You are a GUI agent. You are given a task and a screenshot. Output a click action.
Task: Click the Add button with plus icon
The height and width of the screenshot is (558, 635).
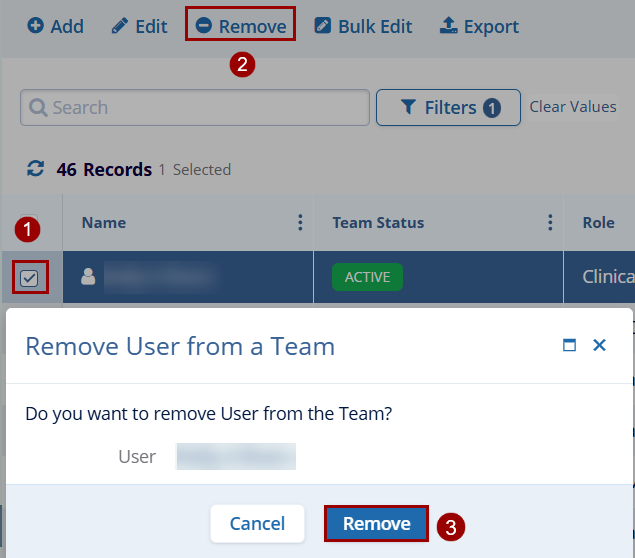55,26
